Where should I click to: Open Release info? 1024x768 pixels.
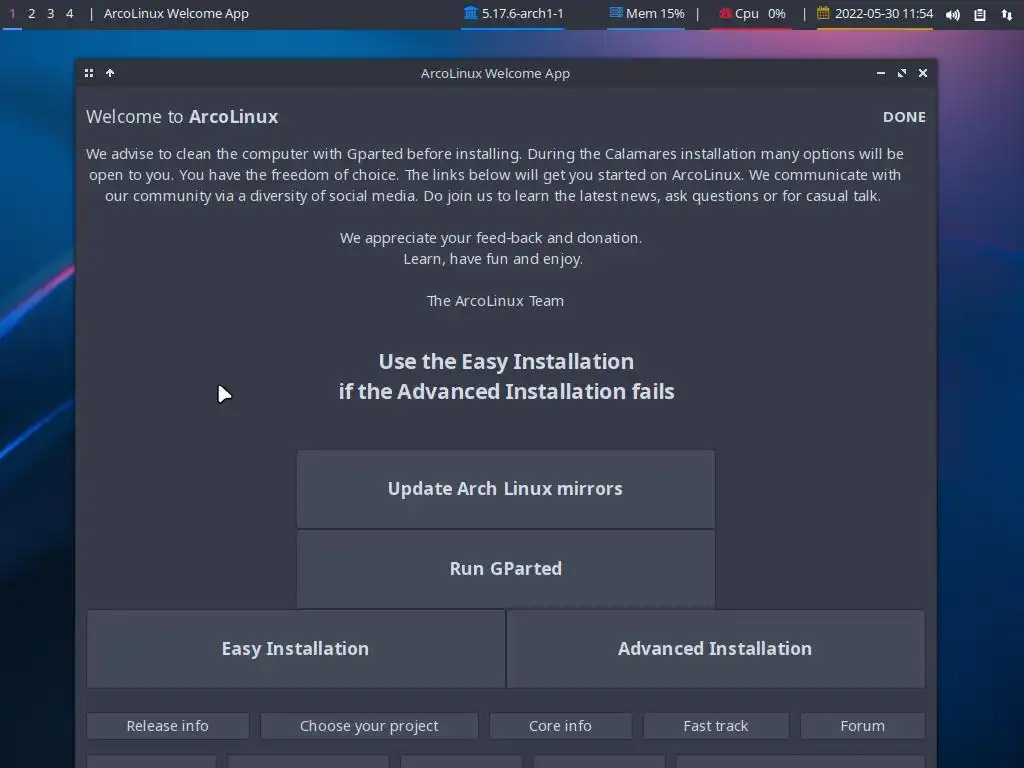point(168,726)
